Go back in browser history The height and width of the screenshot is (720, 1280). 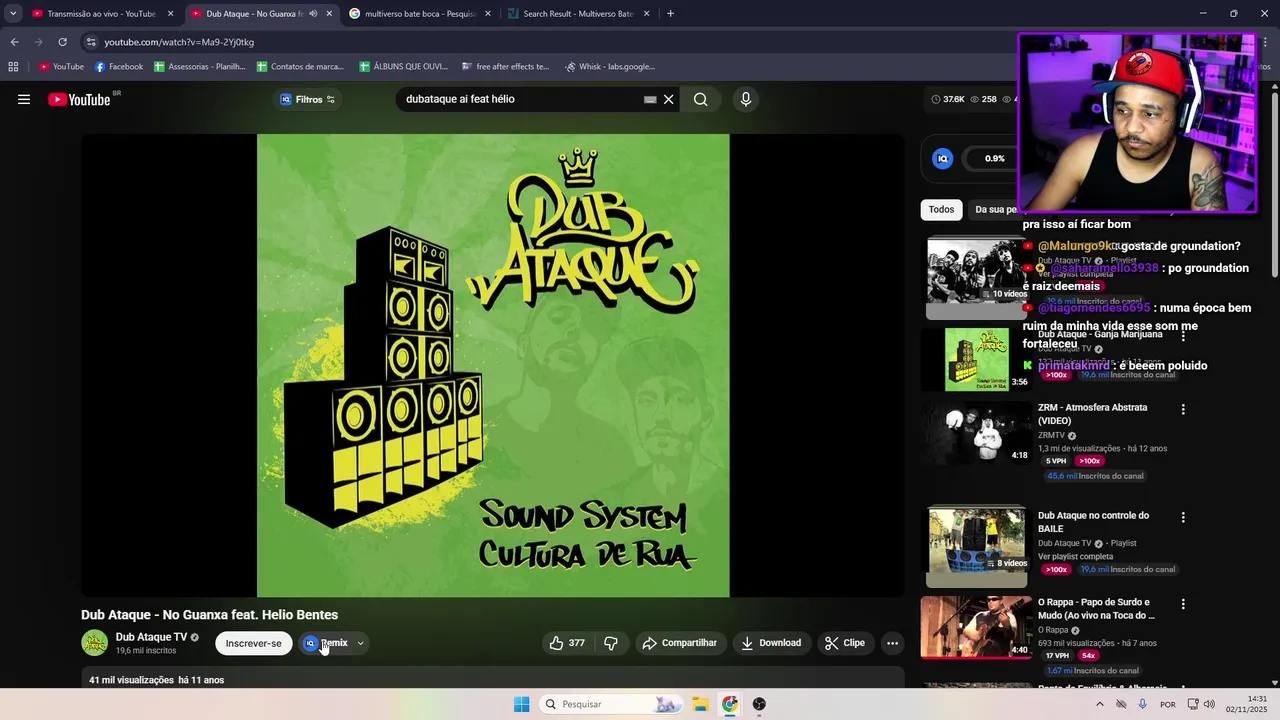coord(14,42)
